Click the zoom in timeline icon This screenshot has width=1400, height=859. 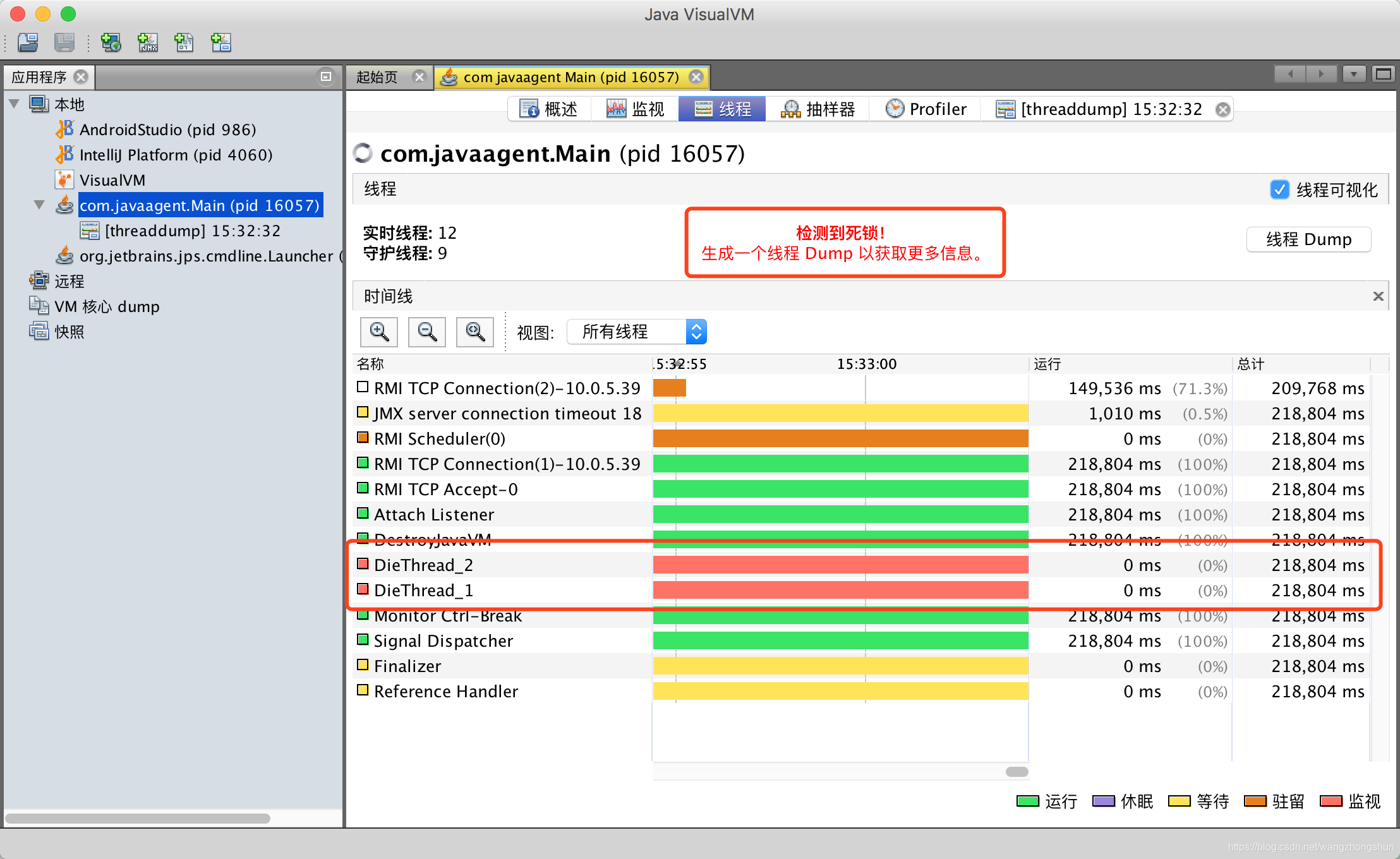coord(379,332)
